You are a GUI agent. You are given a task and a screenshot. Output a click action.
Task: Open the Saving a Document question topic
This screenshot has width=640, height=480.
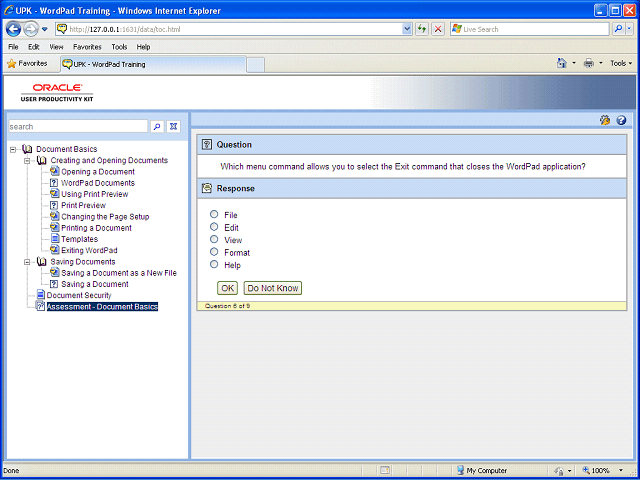(95, 284)
